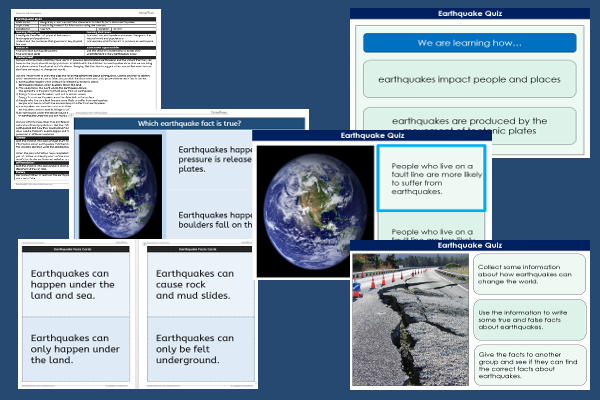Click the top-right 'Earthquake Quiz' title bar
Image resolution: width=600 pixels, height=400 pixels.
click(470, 14)
